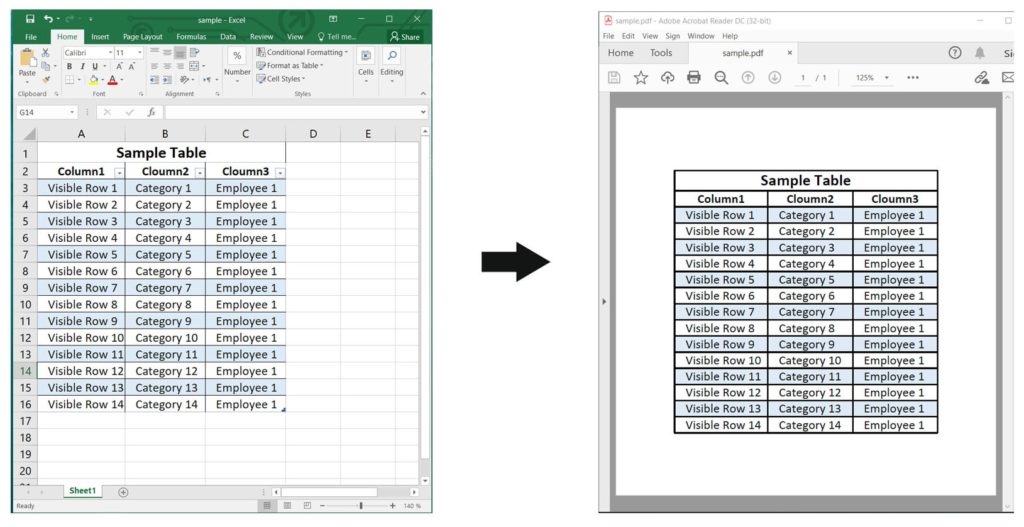Add a new sheet with plus icon
1024x527 pixels.
[123, 492]
